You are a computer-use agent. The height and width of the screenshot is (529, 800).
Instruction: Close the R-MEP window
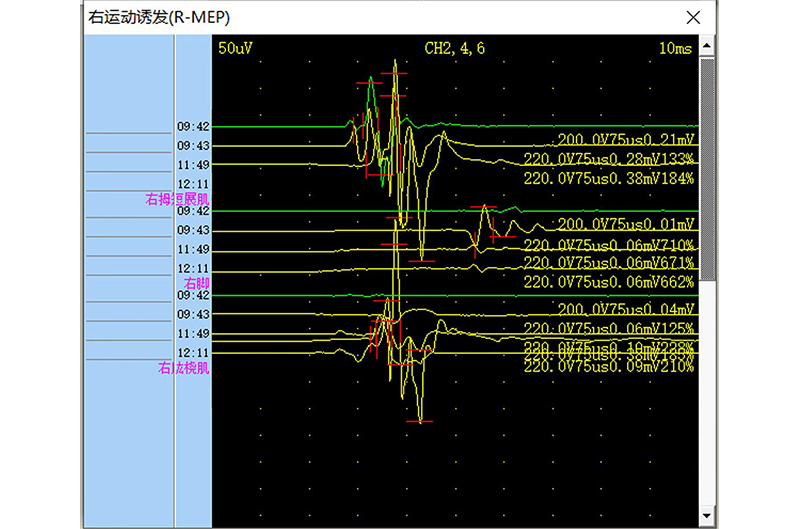691,17
